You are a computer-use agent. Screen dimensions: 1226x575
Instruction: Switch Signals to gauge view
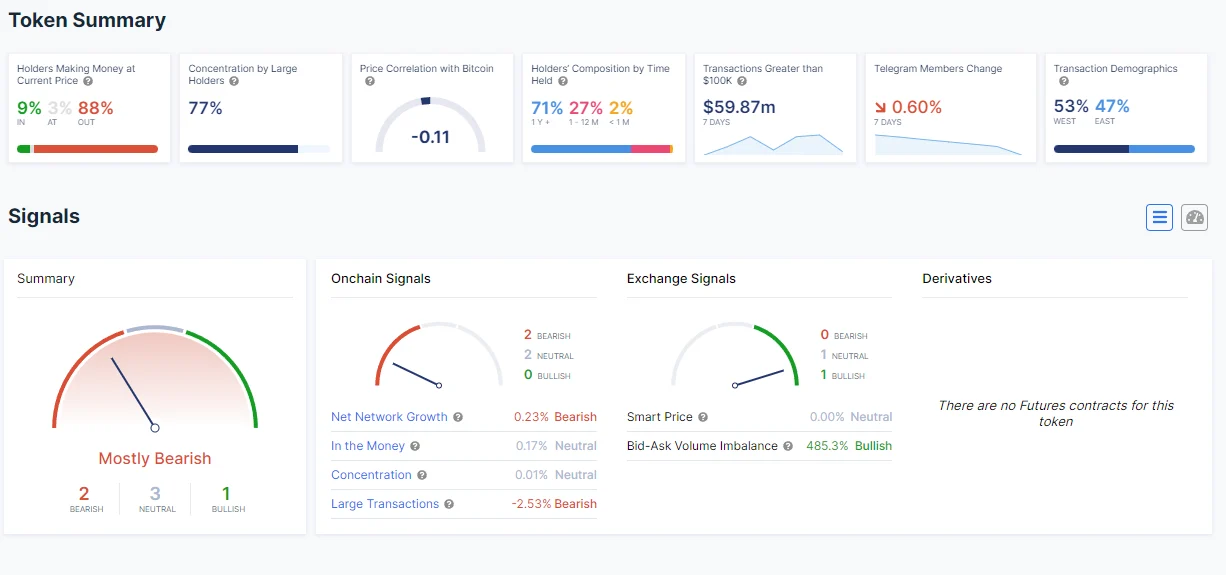pyautogui.click(x=1194, y=217)
